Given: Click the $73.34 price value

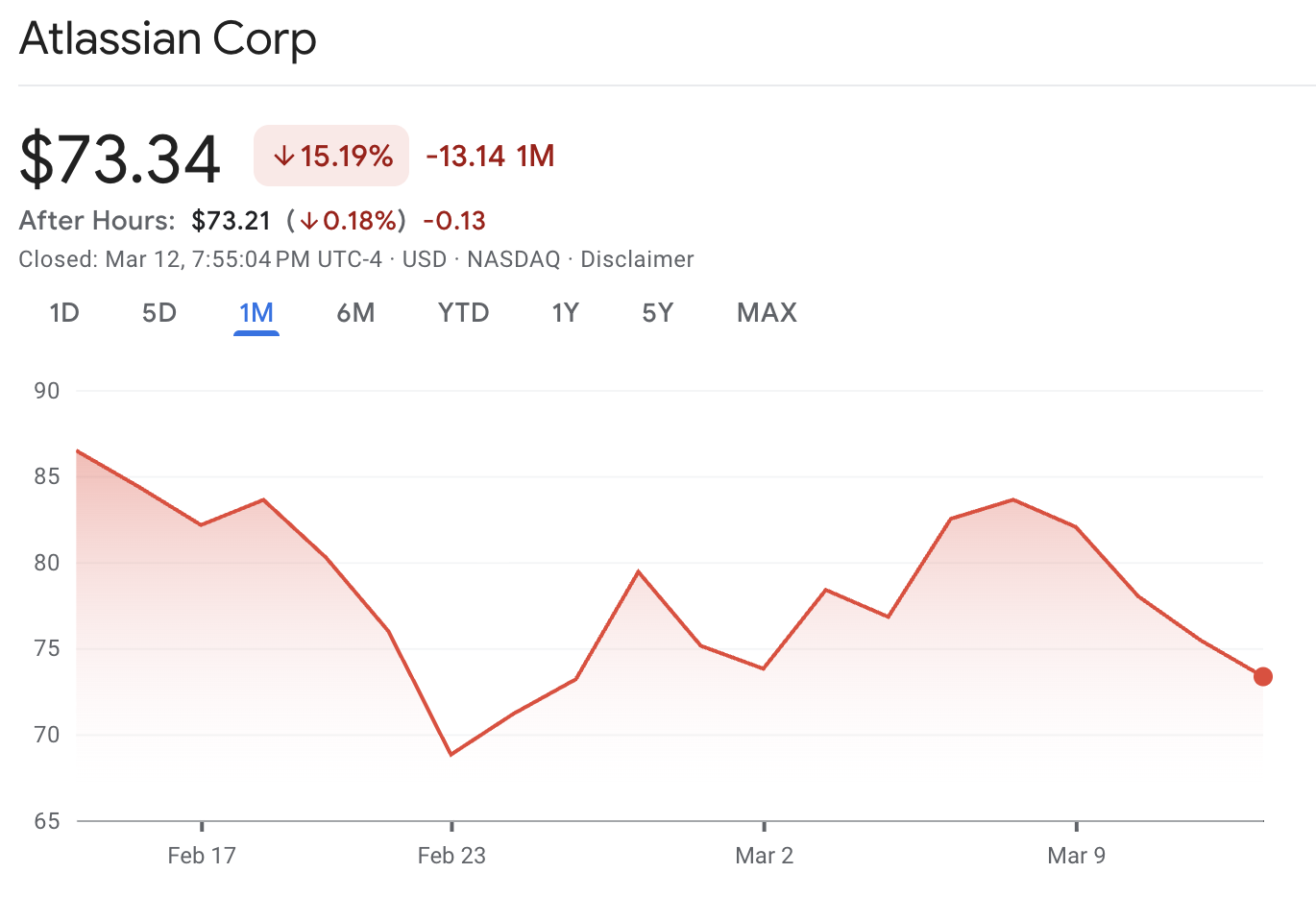Looking at the screenshot, I should coord(121,158).
